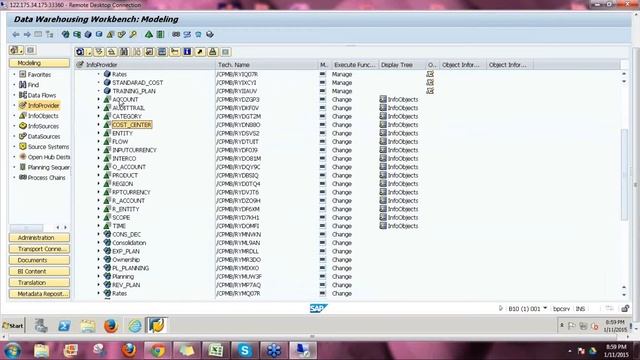Click the Tech. Name column header

(x=266, y=64)
